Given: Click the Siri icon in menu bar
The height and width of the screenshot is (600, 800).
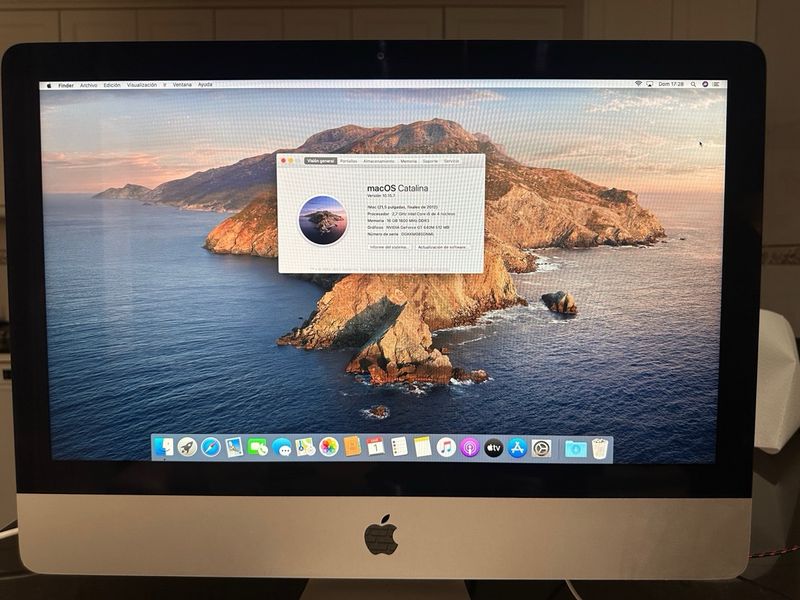Looking at the screenshot, I should point(705,84).
